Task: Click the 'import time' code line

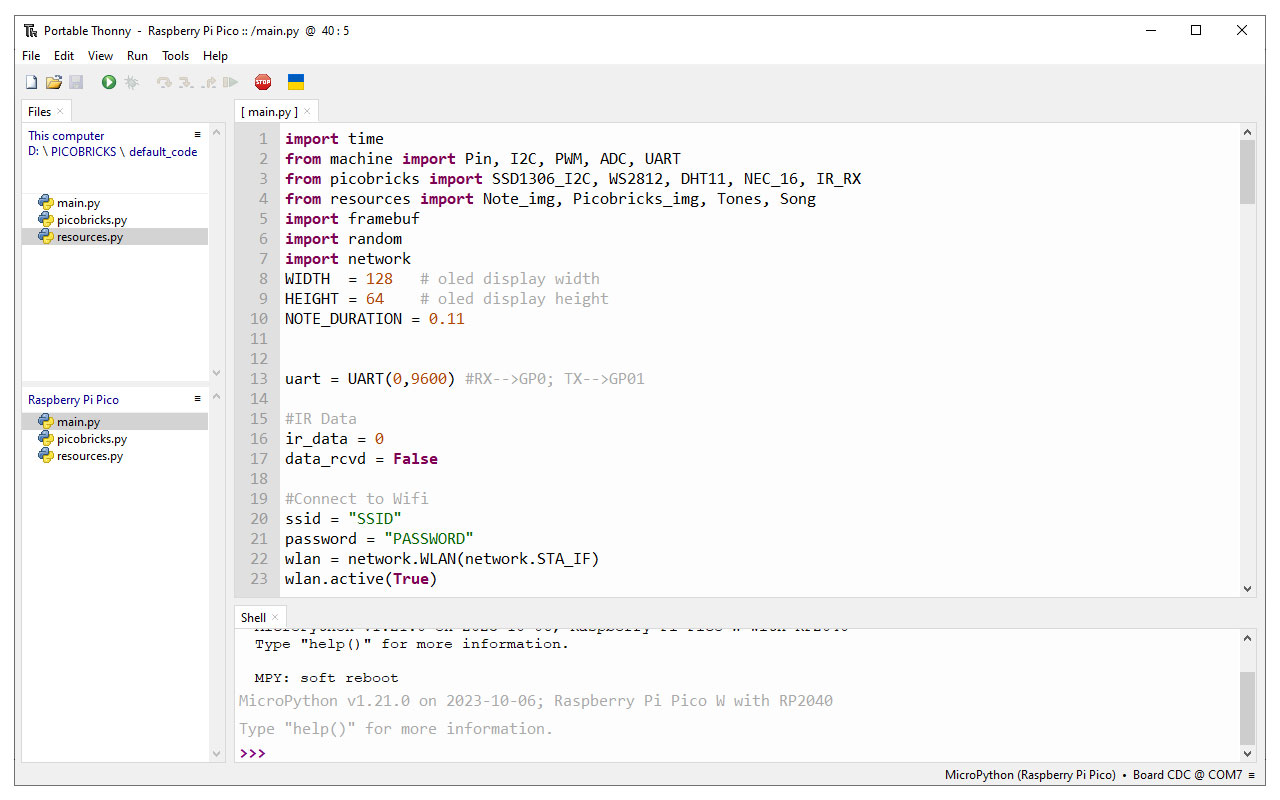Action: coord(334,139)
